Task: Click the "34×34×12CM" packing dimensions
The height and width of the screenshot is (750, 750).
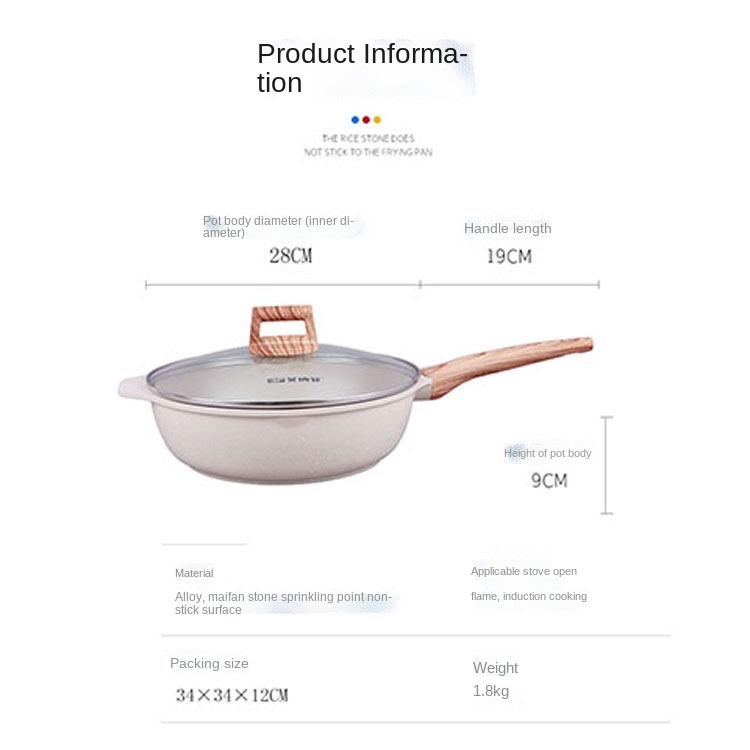Action: 232,695
